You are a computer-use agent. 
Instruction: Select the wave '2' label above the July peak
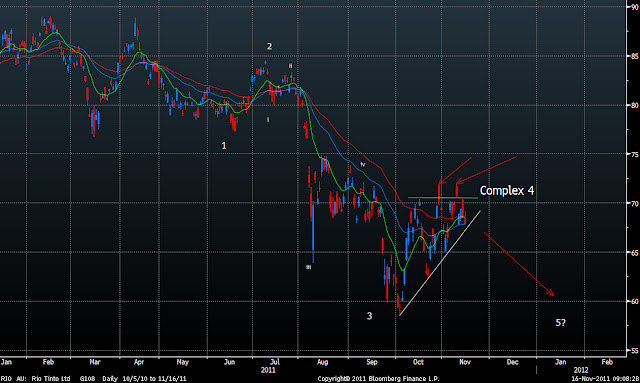269,46
